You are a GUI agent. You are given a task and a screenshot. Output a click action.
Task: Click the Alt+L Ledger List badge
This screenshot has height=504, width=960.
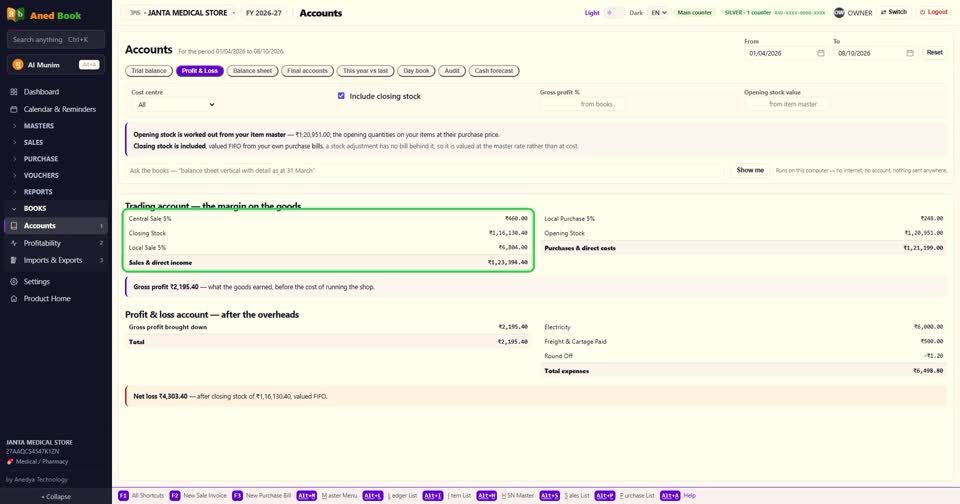(x=372, y=495)
